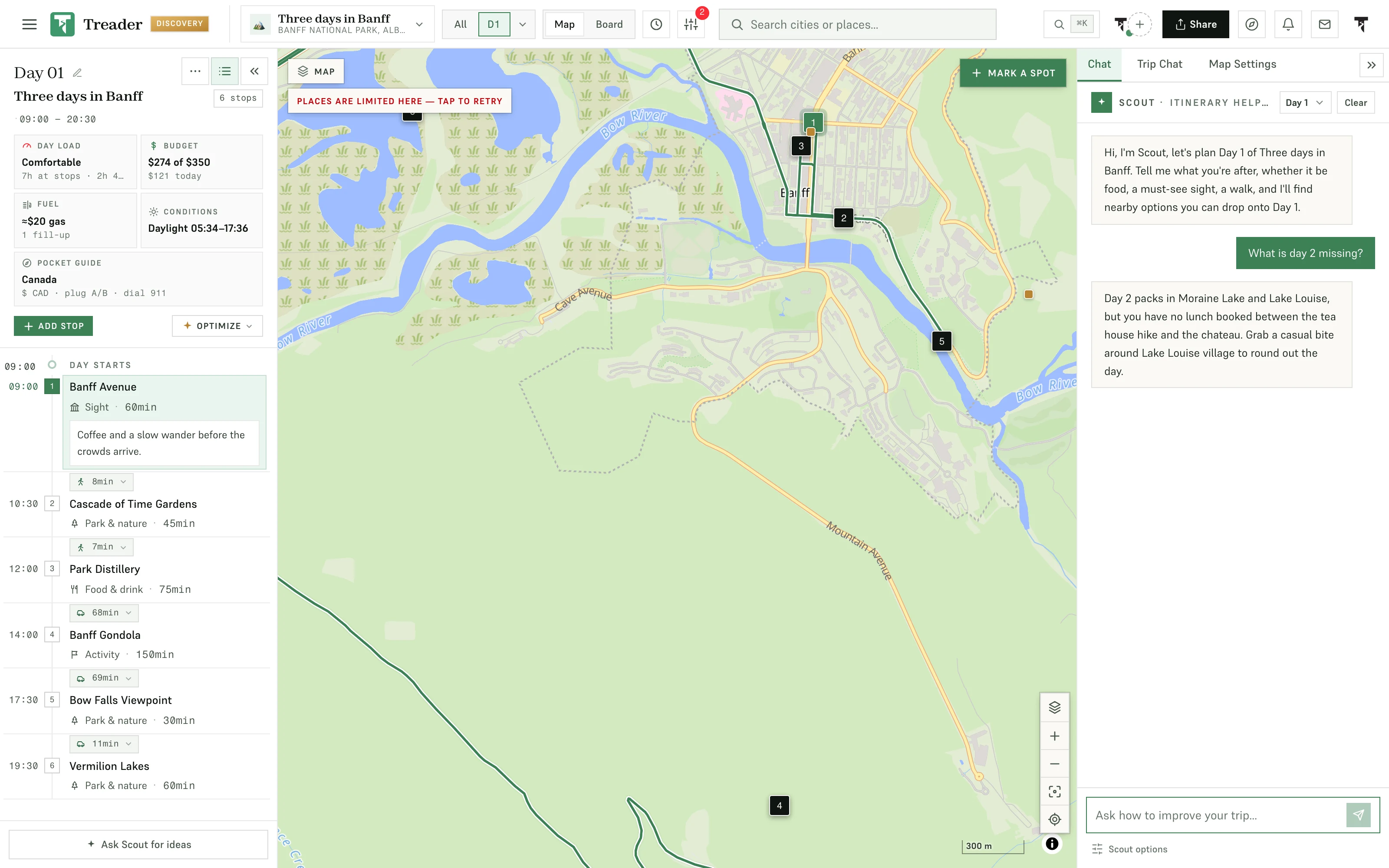
Task: Expand the trip selector dropdown
Action: (338, 24)
